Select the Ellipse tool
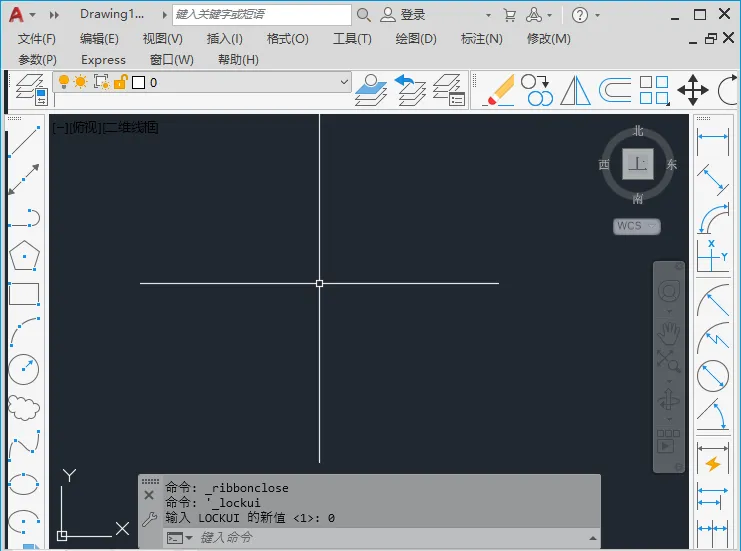The width and height of the screenshot is (741, 551). (24, 483)
